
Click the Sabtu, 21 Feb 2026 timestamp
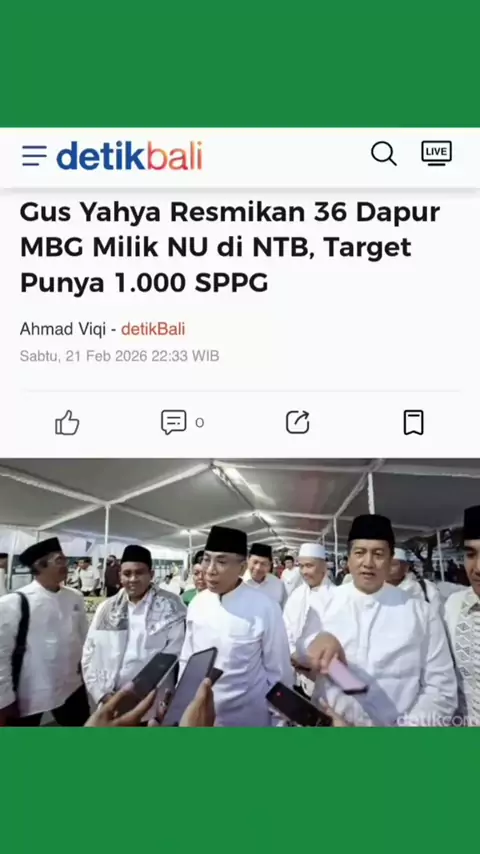[119, 356]
